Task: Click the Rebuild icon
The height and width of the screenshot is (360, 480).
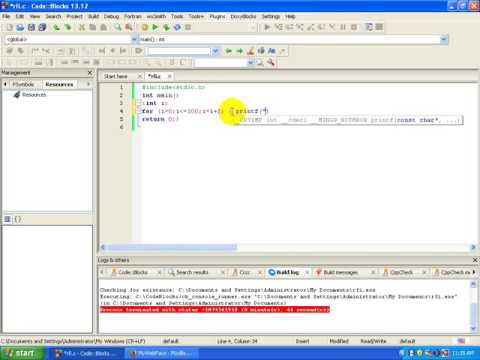Action: pos(177,27)
